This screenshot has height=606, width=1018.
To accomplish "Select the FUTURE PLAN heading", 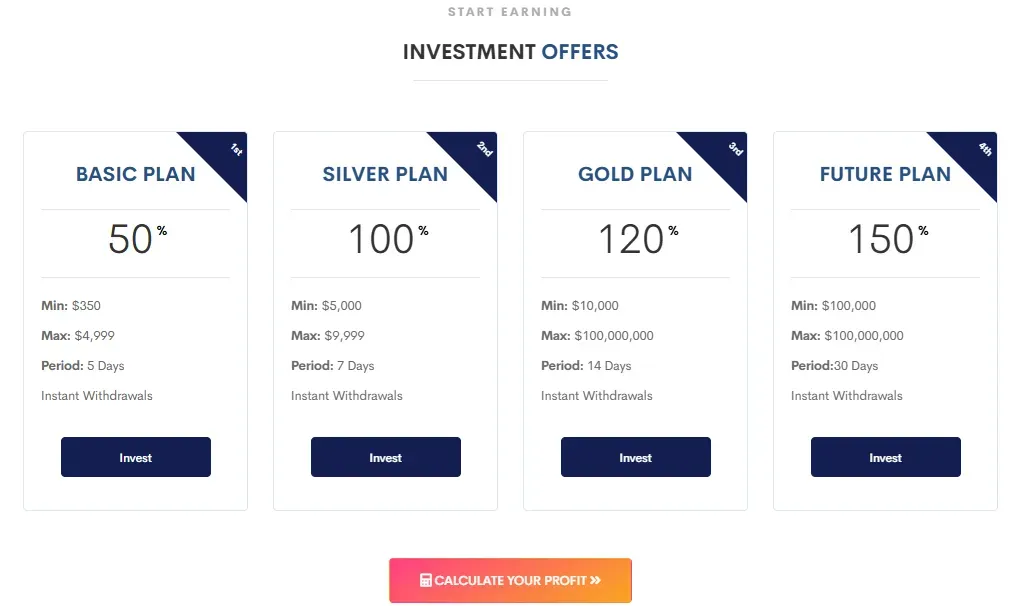I will 885,174.
